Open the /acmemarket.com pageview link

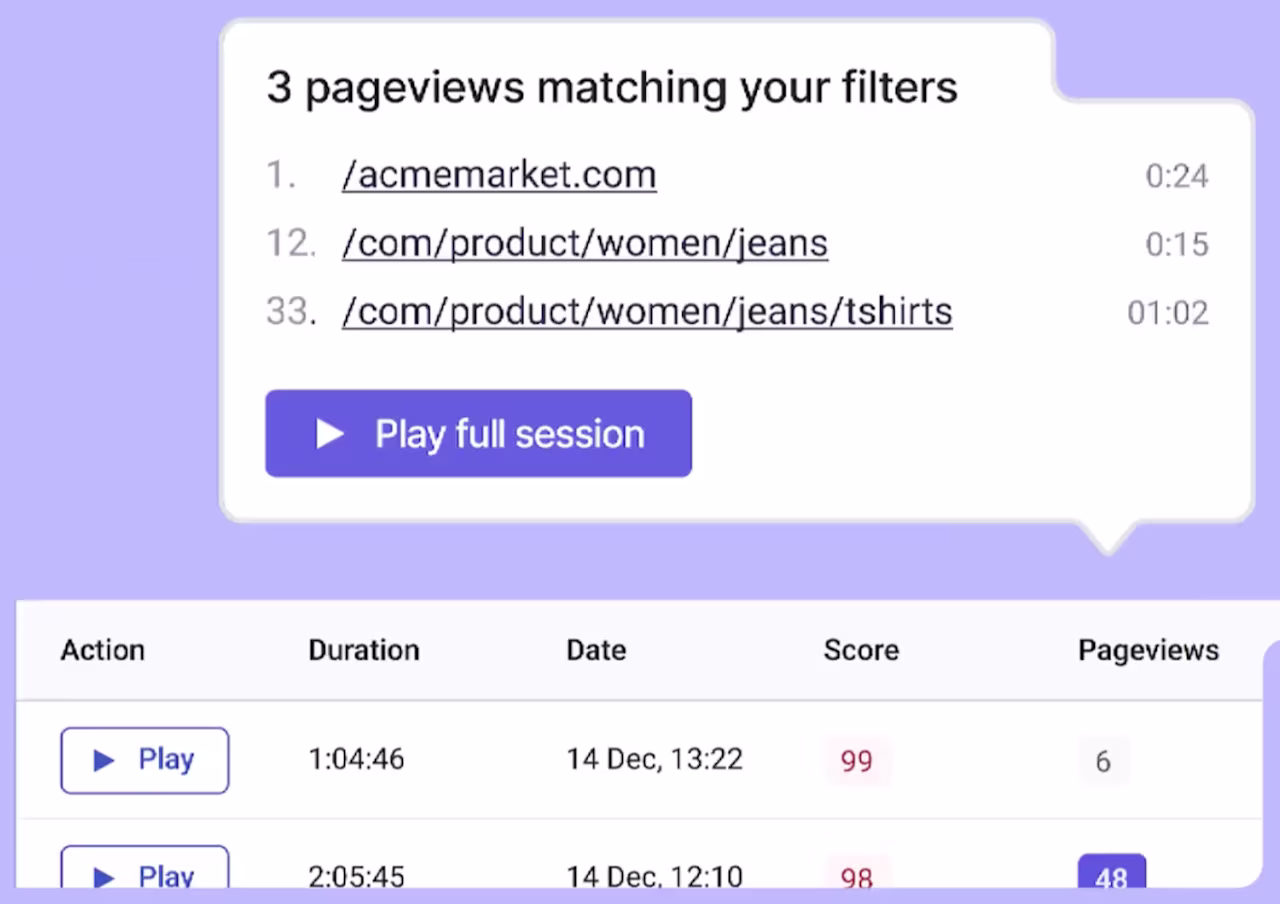click(499, 175)
